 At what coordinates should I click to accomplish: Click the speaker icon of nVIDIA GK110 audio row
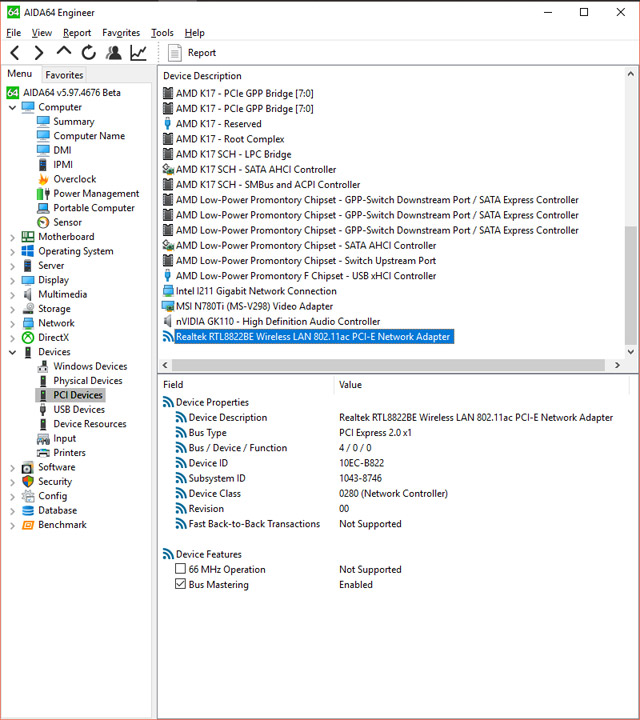168,321
